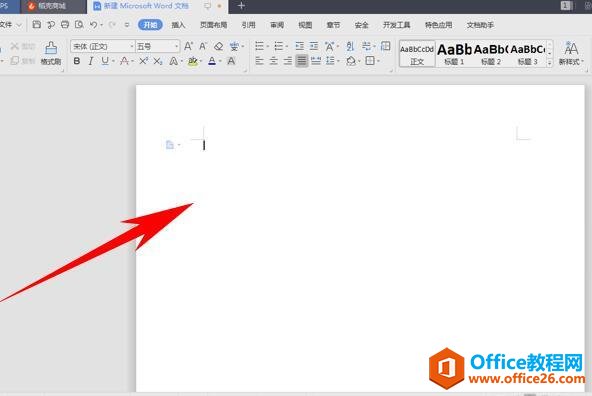The height and width of the screenshot is (396, 592).
Task: Open the 页面布局 ribbon tab
Action: pyautogui.click(x=213, y=25)
